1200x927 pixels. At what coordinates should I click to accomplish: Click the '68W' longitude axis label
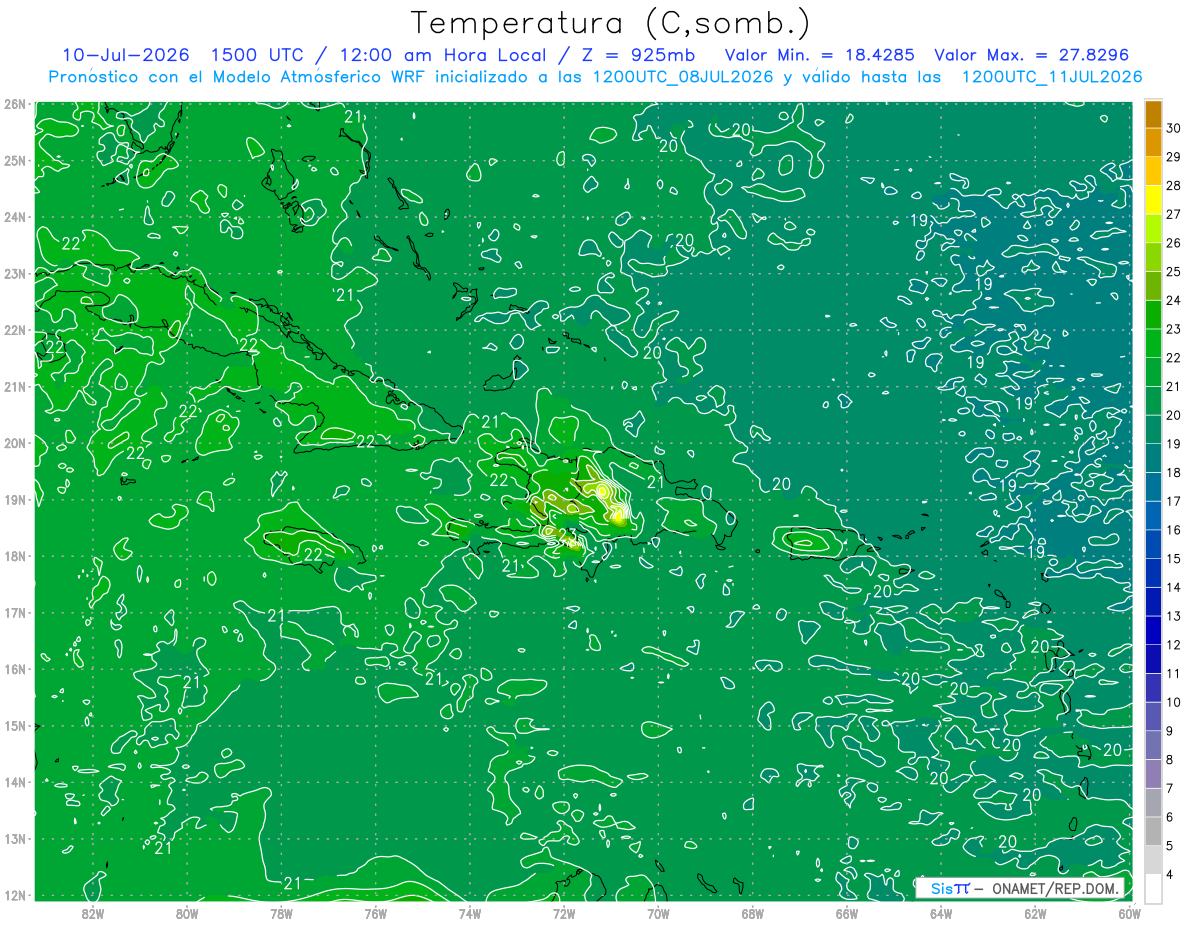(x=752, y=913)
